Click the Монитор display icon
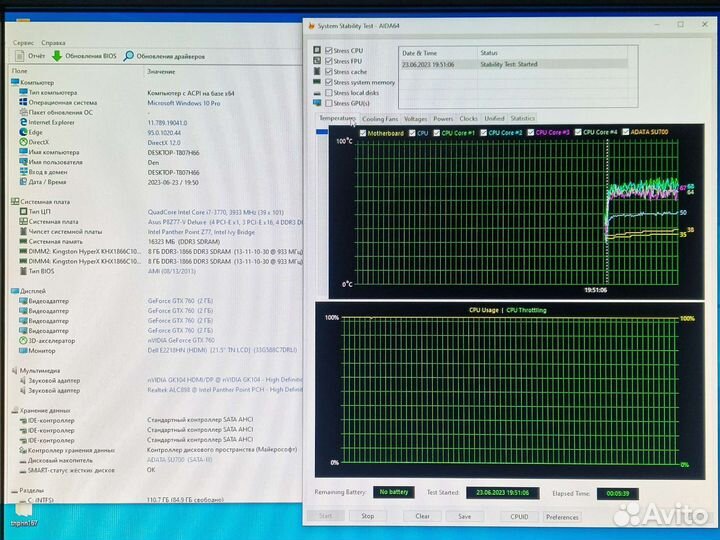 [x=23, y=351]
